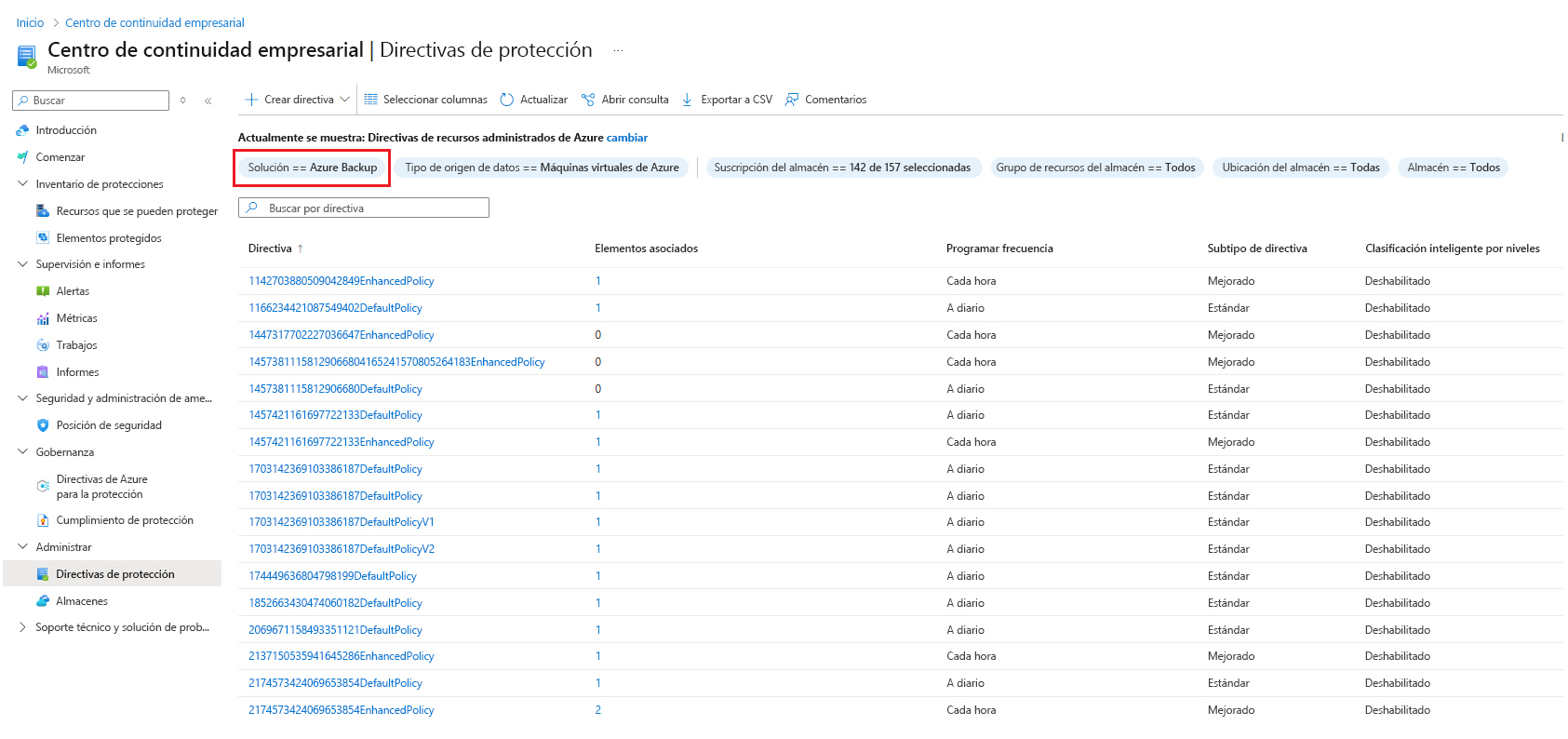
Task: Click the Alertas icon in sidebar
Action: tap(43, 291)
